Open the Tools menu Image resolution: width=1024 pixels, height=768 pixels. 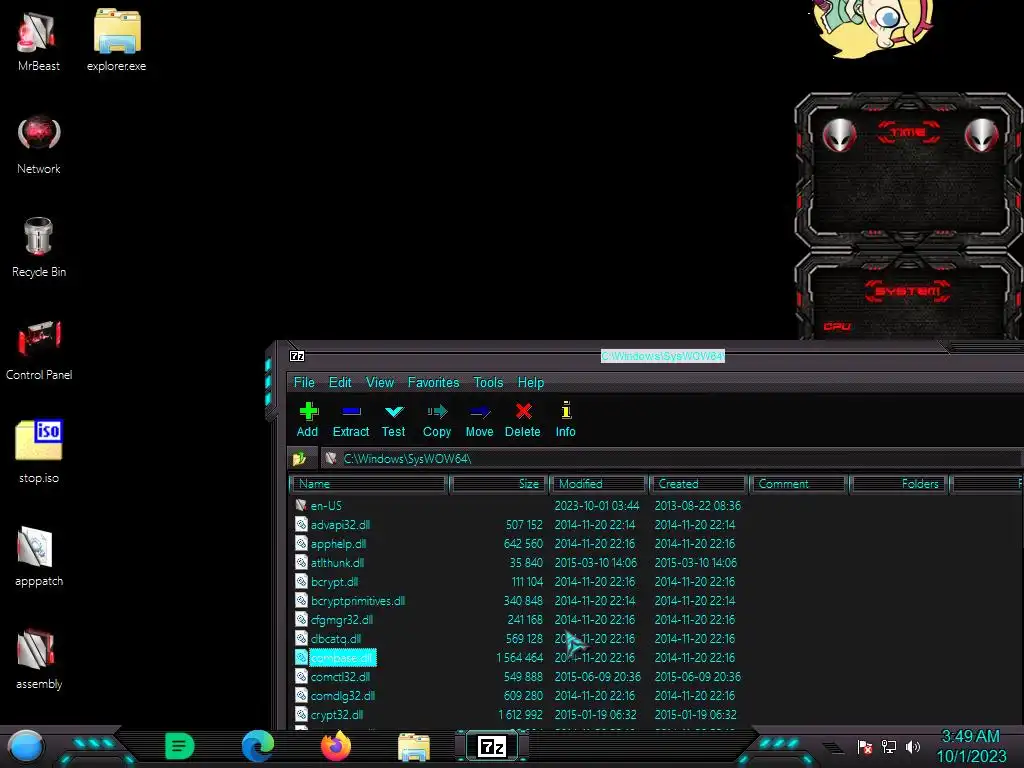[x=488, y=383]
